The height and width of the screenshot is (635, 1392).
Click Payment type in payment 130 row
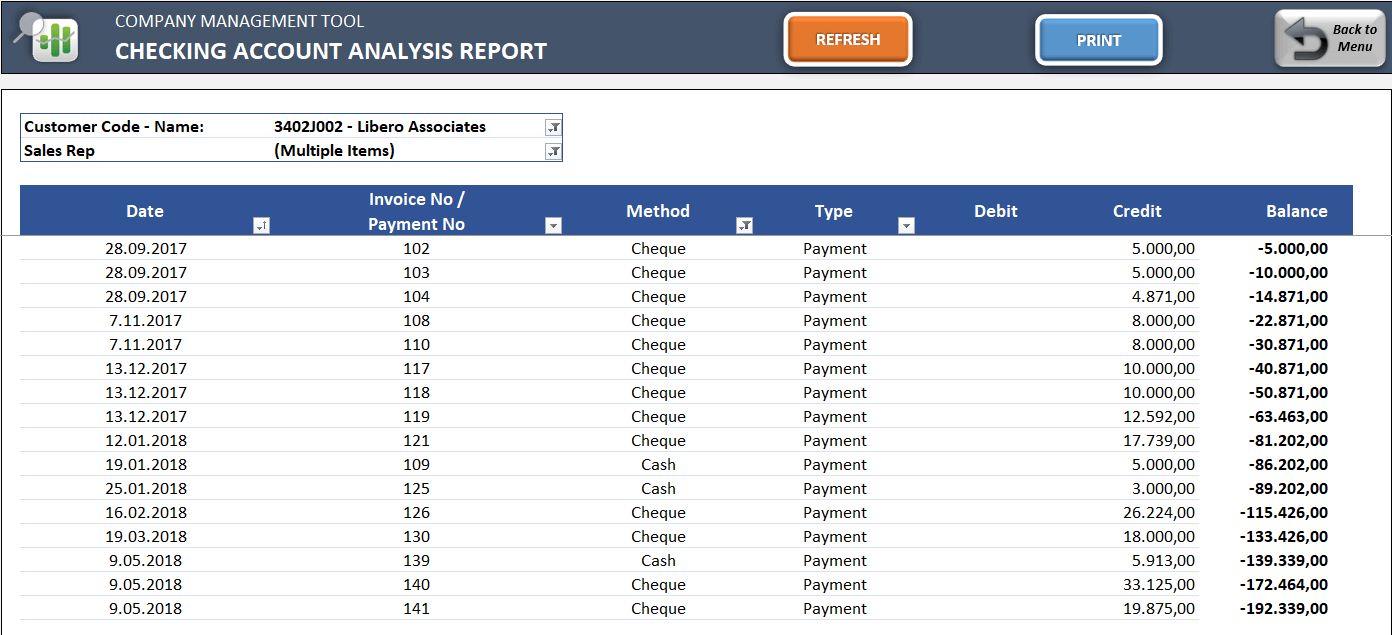coord(835,537)
